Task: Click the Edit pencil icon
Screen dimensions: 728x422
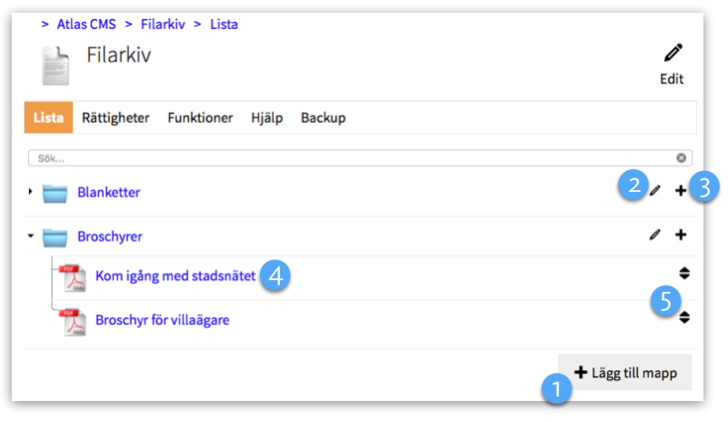Action: (x=672, y=54)
